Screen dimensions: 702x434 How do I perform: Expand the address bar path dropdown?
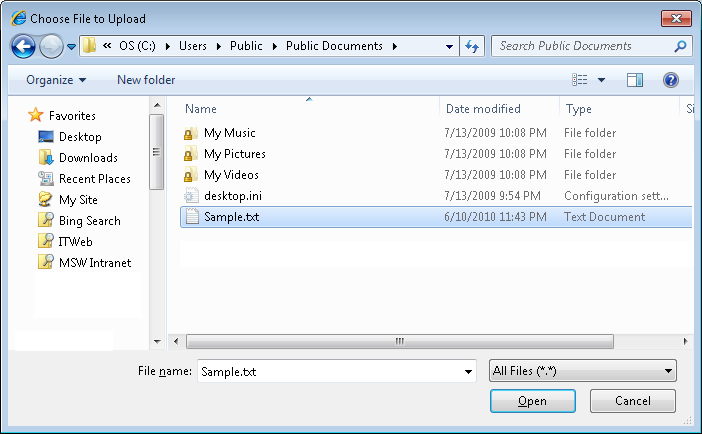tap(449, 46)
